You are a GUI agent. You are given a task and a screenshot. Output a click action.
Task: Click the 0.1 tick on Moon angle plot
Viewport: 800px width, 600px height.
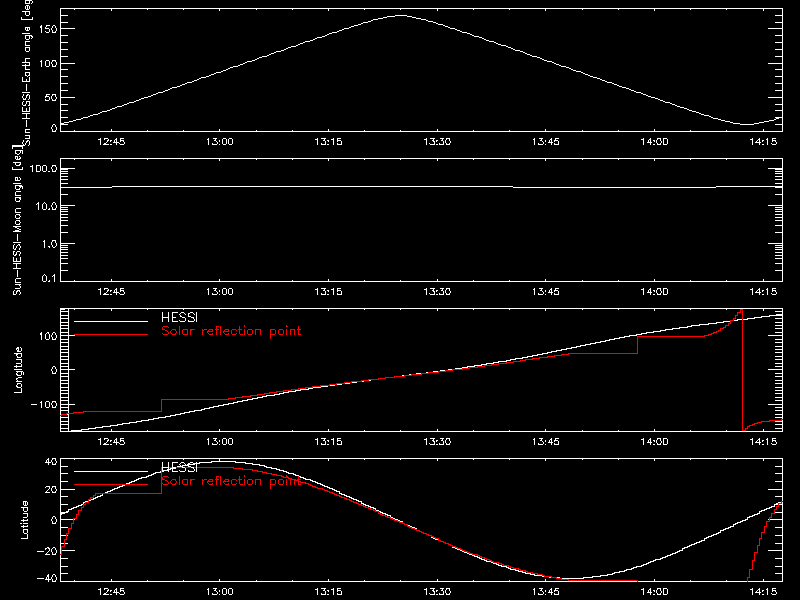point(49,279)
